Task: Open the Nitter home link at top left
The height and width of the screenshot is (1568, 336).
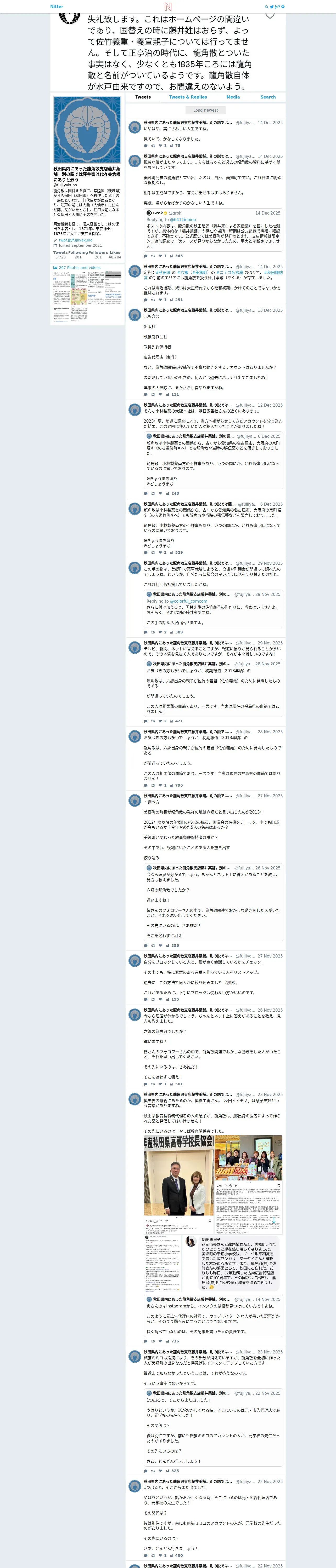Action: (x=57, y=7)
